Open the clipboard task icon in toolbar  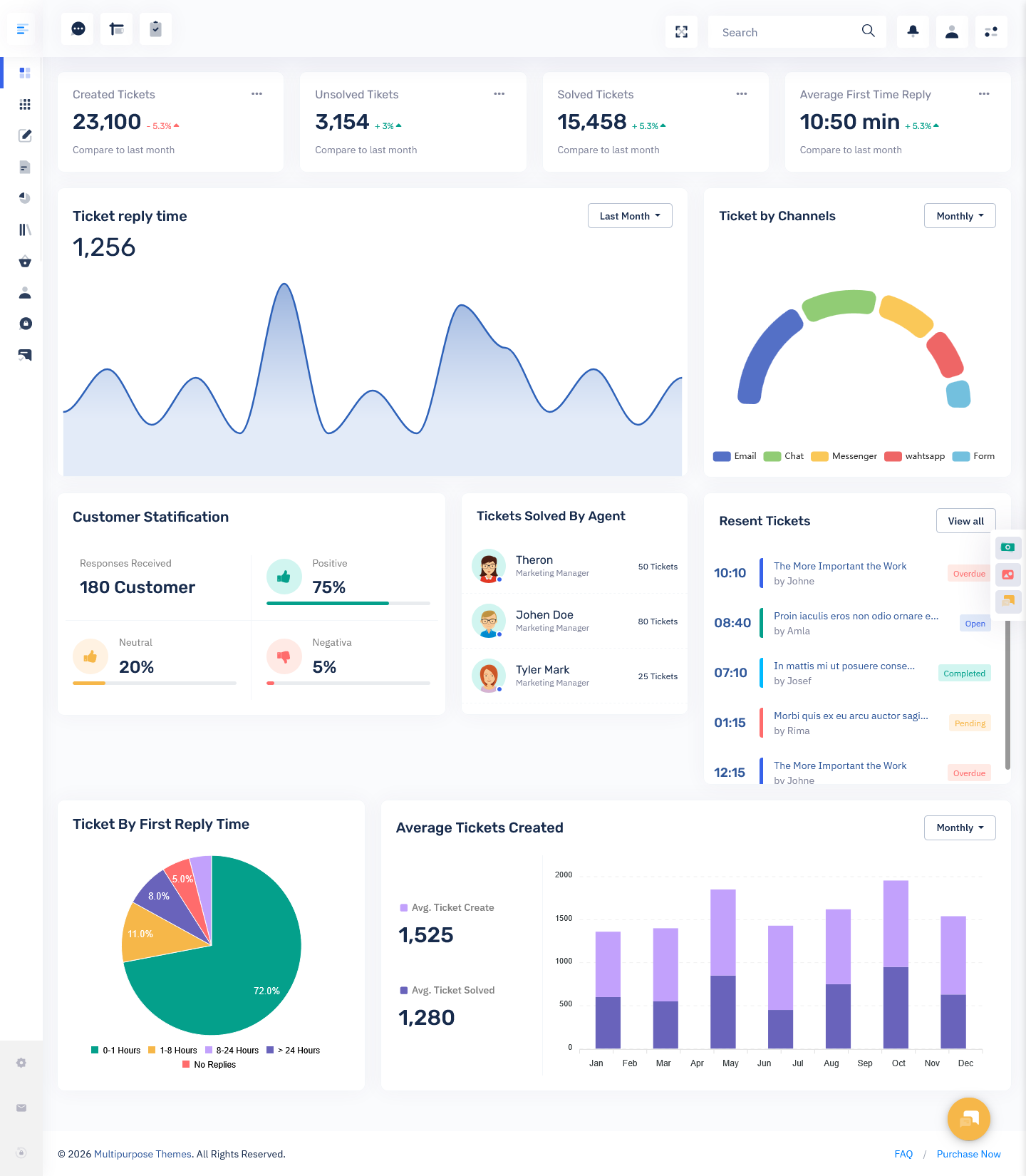coord(155,29)
